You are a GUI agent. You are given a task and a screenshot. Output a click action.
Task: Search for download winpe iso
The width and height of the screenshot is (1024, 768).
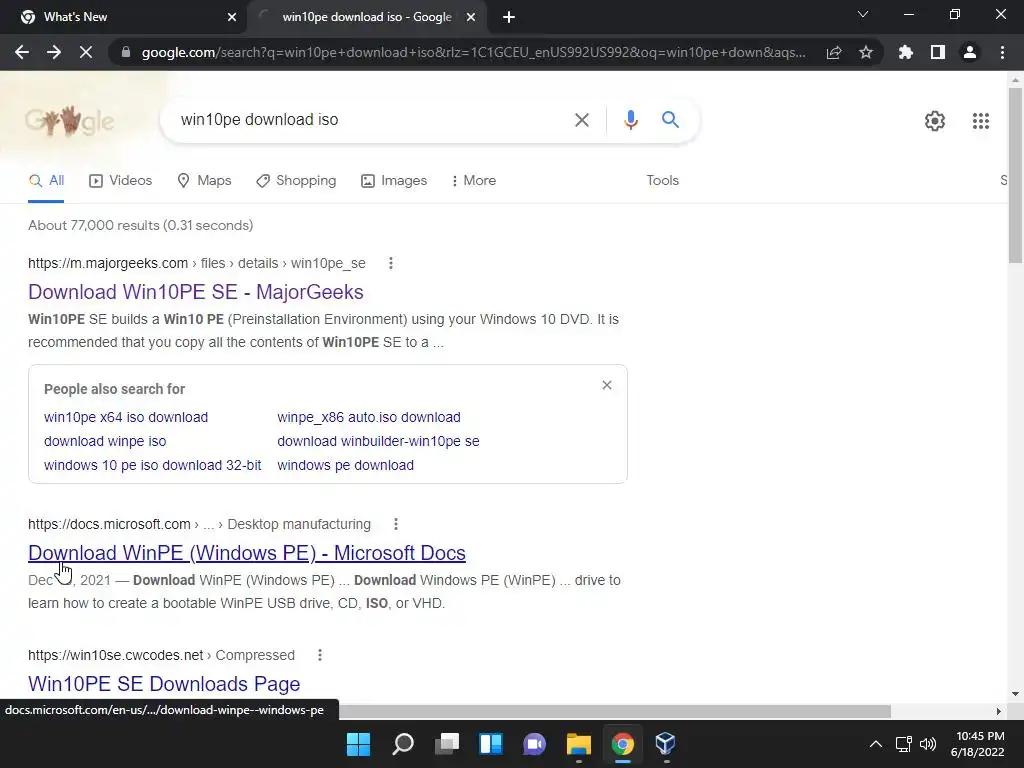pyautogui.click(x=105, y=441)
